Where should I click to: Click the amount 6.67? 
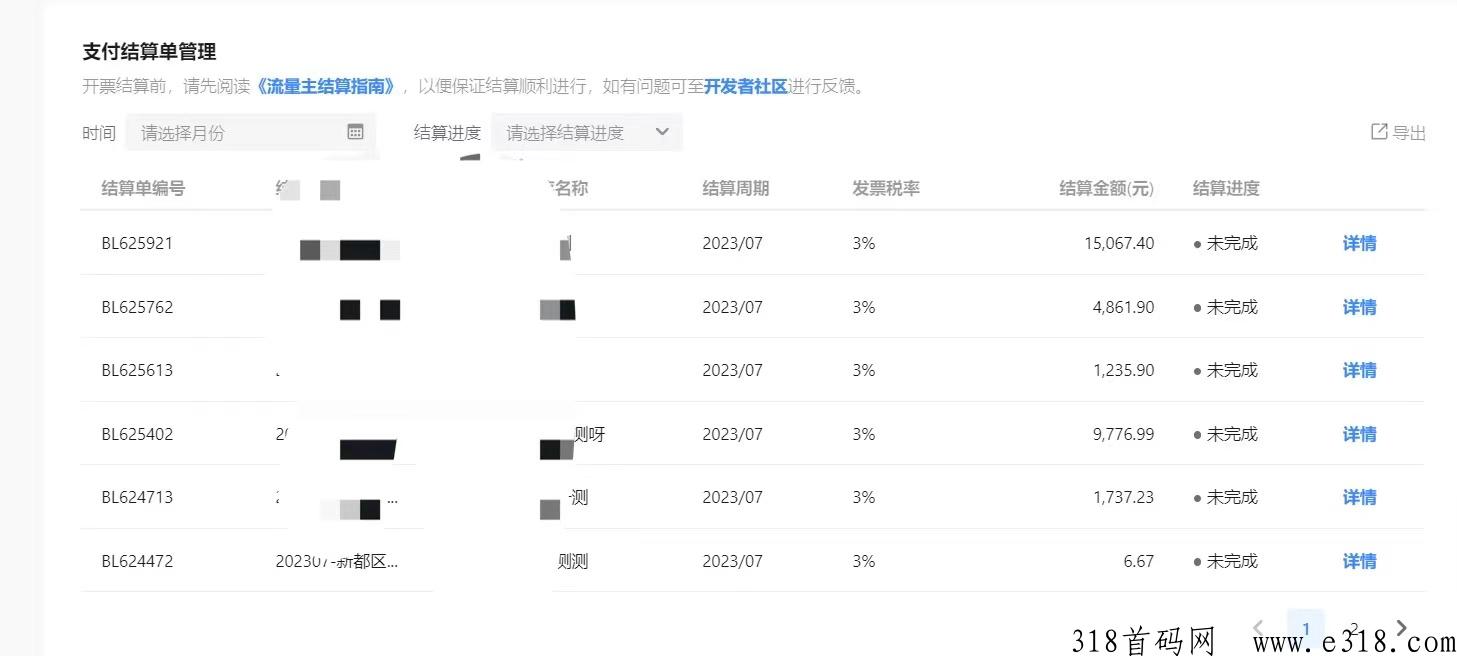pyautogui.click(x=1138, y=561)
